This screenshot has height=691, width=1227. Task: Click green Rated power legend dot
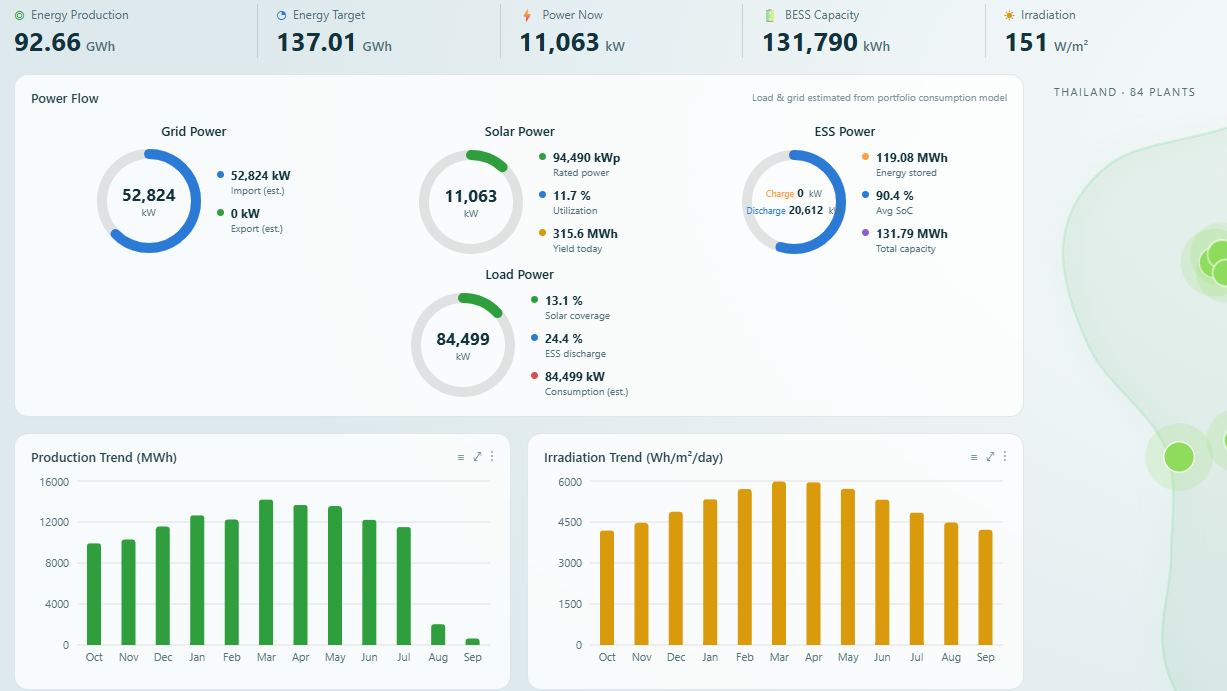click(542, 157)
